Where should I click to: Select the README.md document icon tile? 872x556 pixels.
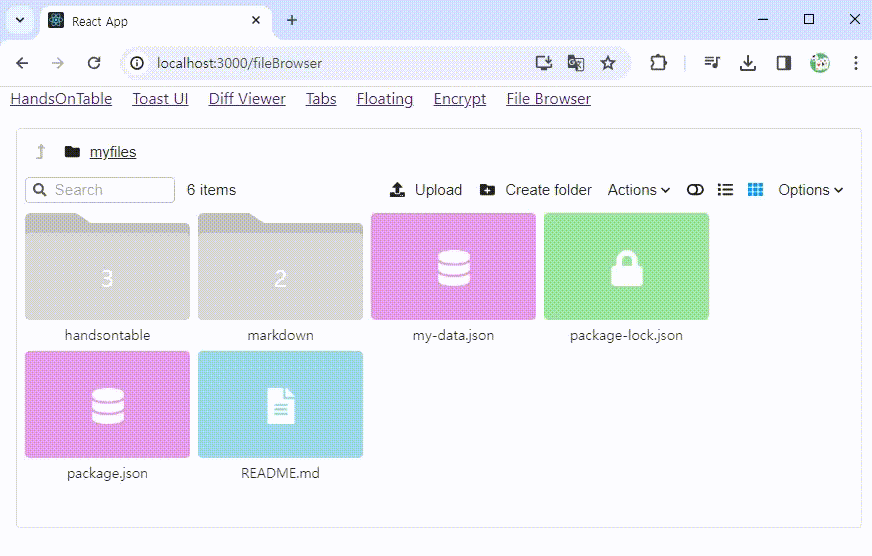tap(280, 404)
